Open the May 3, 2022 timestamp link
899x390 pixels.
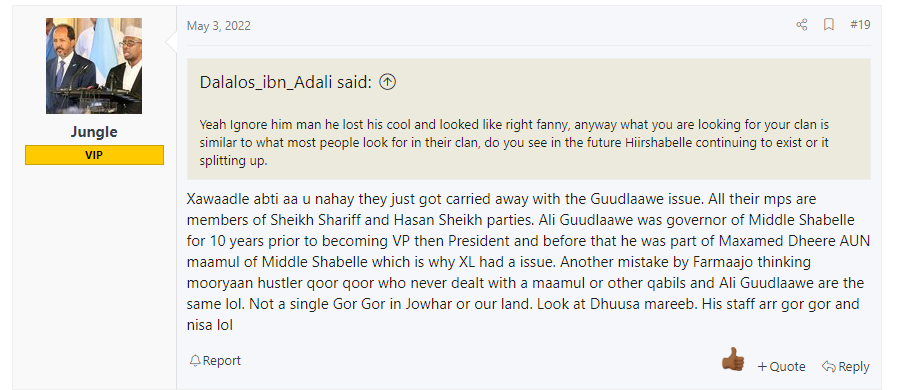pos(218,26)
